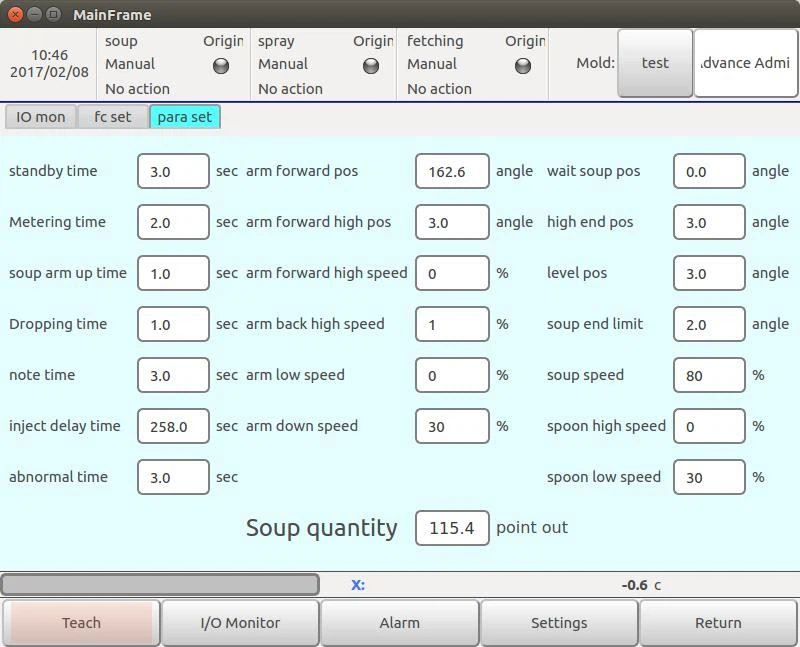The image size is (800, 647).
Task: Select the para set tab
Action: click(185, 117)
